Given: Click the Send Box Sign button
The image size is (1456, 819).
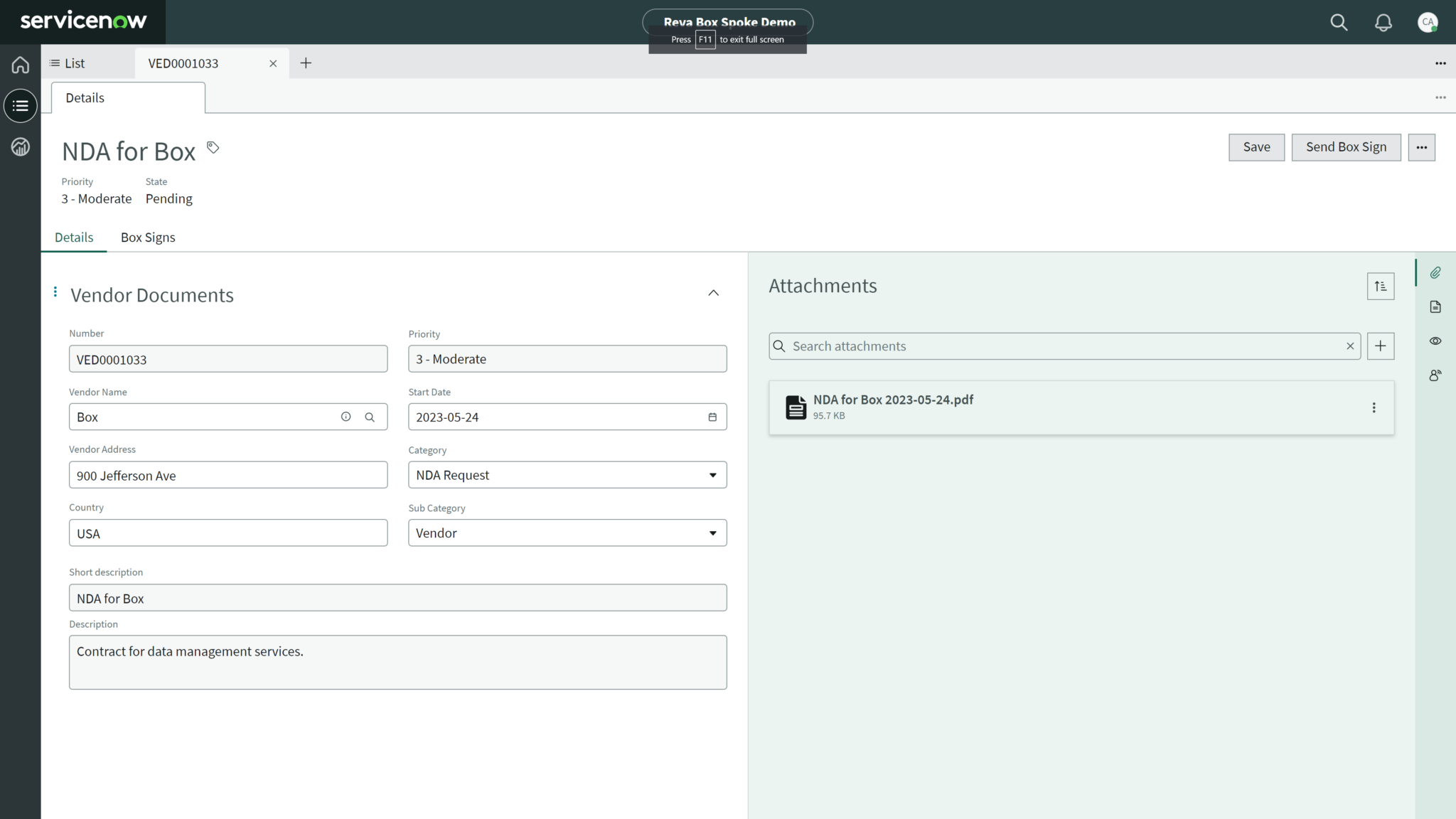Looking at the screenshot, I should [x=1346, y=147].
